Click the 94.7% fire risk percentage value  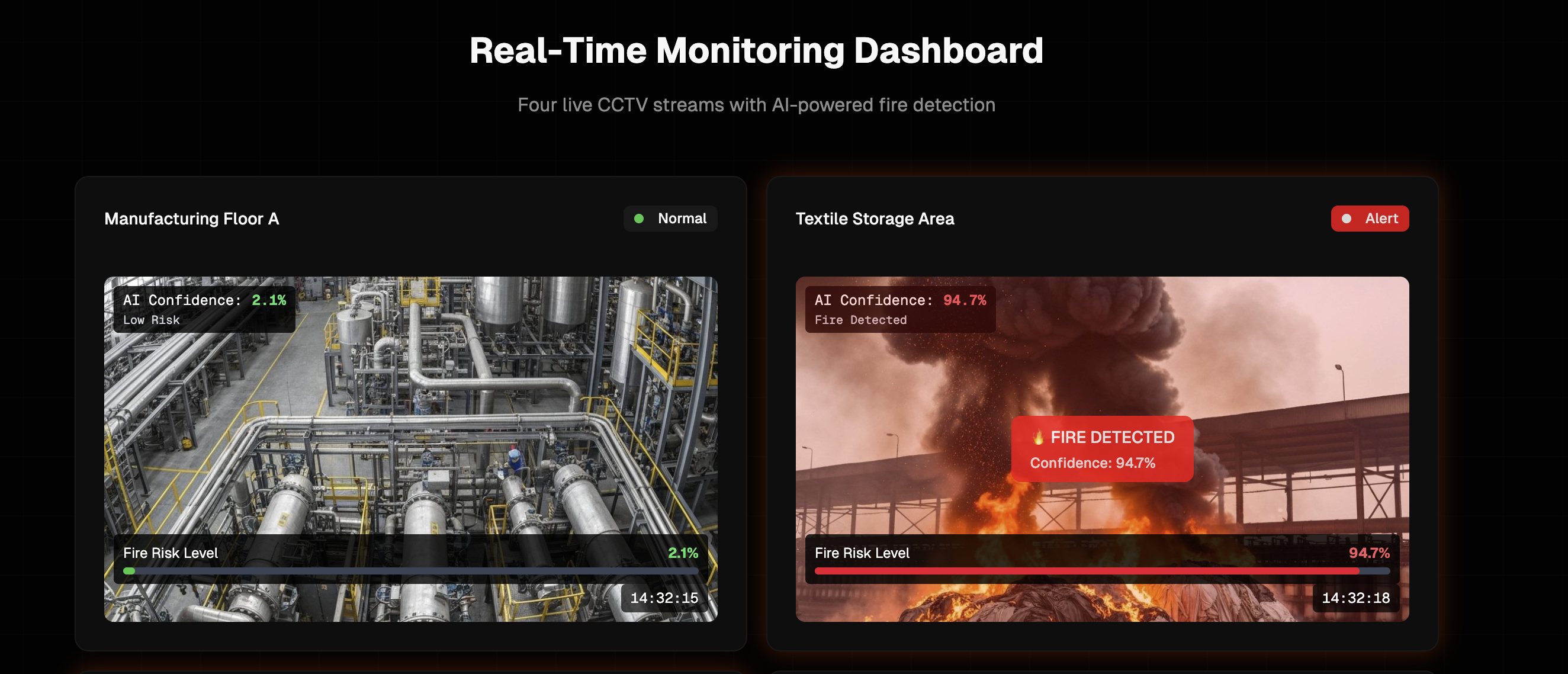(x=1369, y=553)
